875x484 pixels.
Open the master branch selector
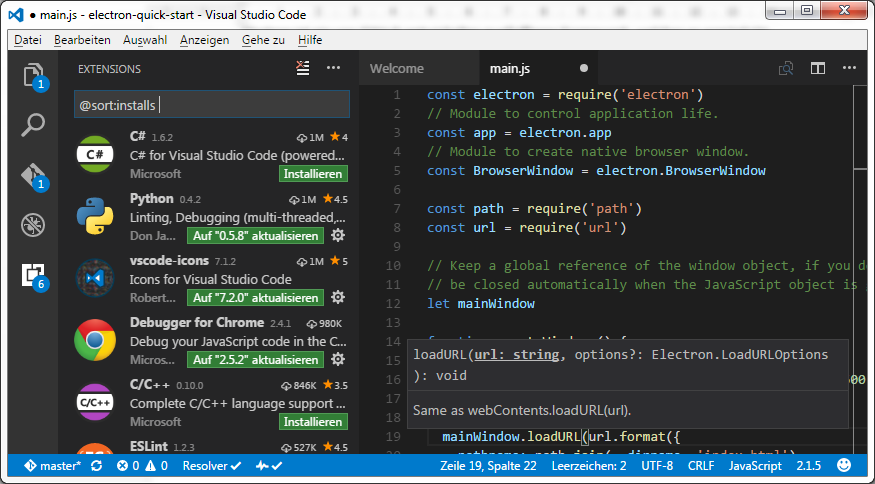coord(54,466)
